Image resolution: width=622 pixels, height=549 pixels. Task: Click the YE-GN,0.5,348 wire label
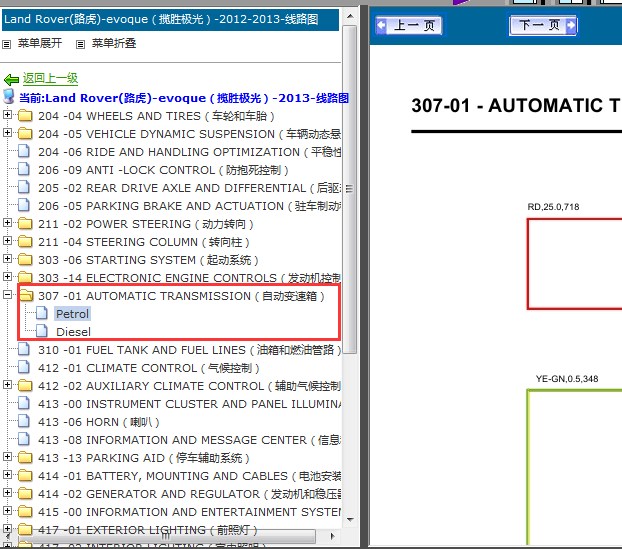(x=567, y=379)
